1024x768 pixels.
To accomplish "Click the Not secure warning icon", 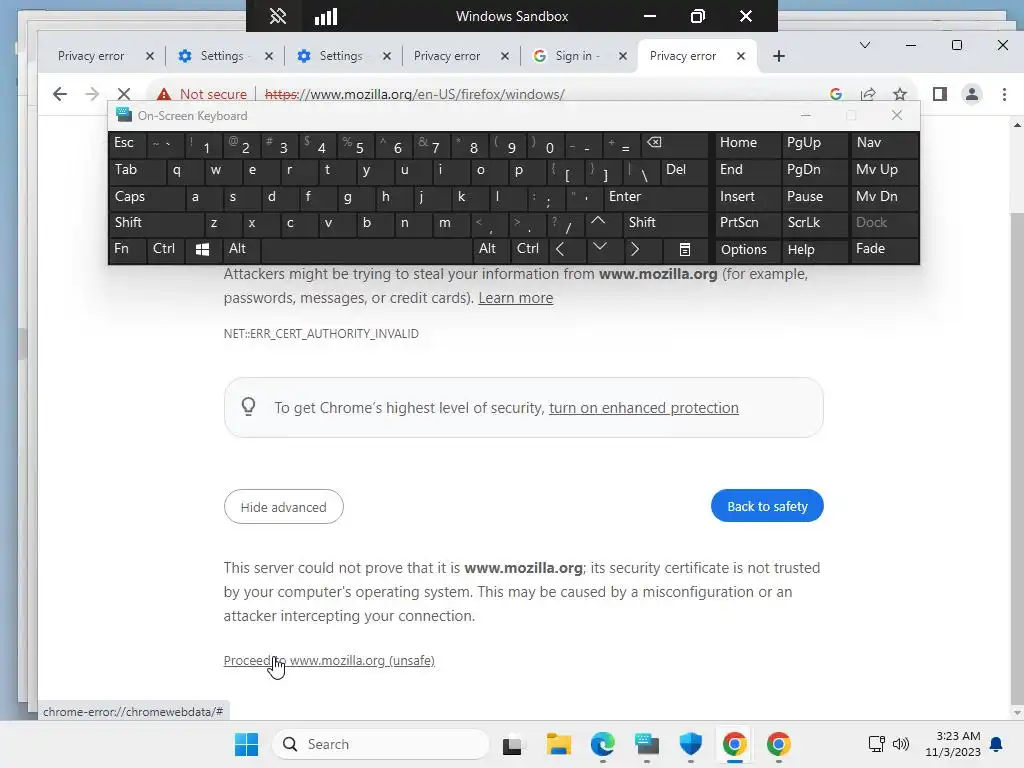I will pyautogui.click(x=164, y=94).
